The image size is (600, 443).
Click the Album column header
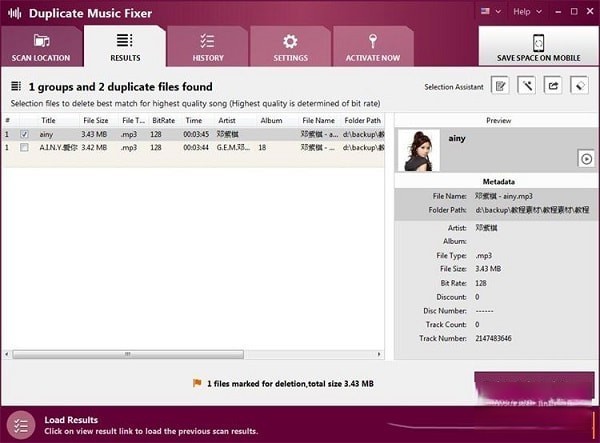(x=271, y=120)
